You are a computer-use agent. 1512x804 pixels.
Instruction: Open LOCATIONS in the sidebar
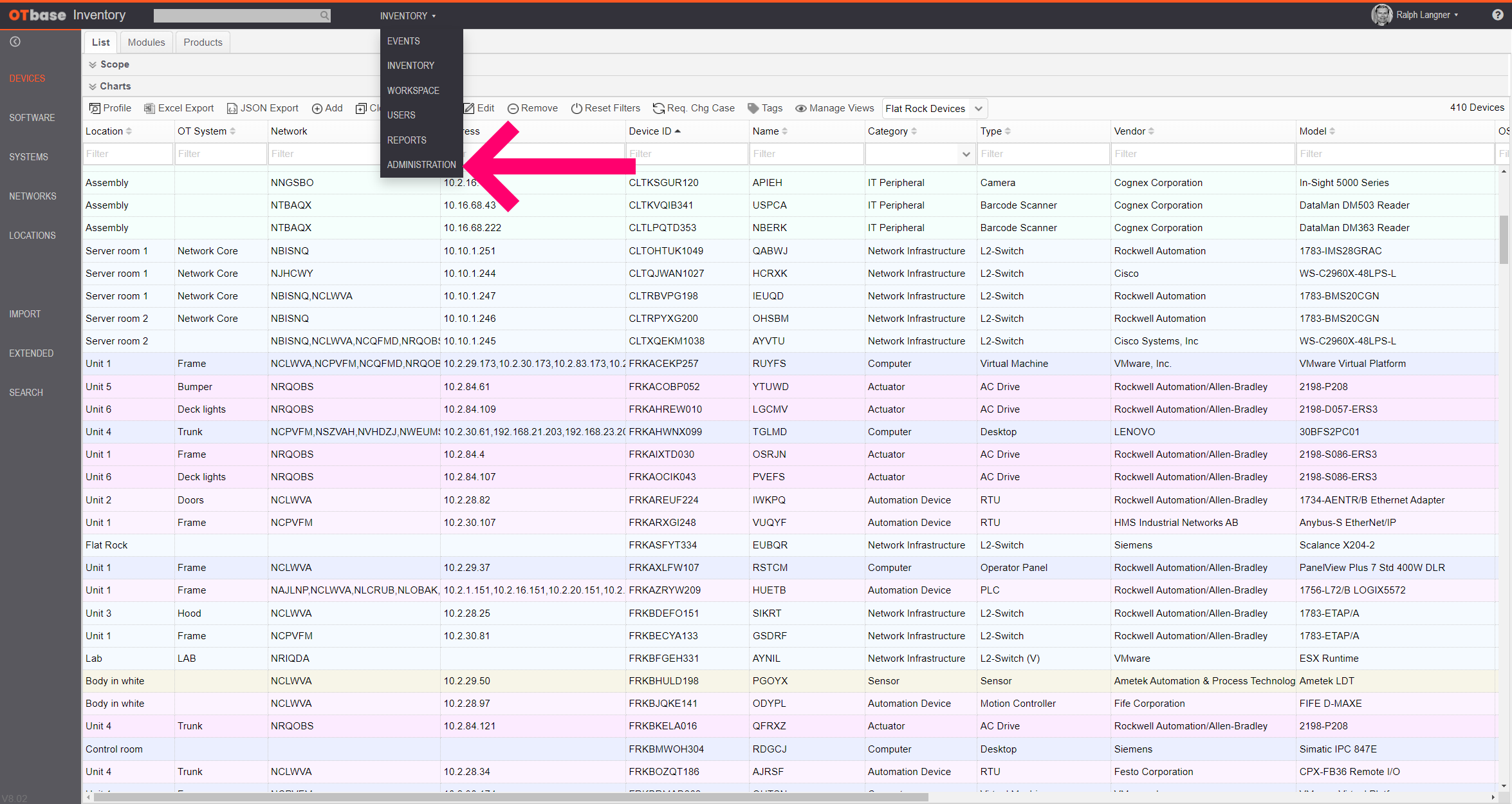pyautogui.click(x=32, y=236)
